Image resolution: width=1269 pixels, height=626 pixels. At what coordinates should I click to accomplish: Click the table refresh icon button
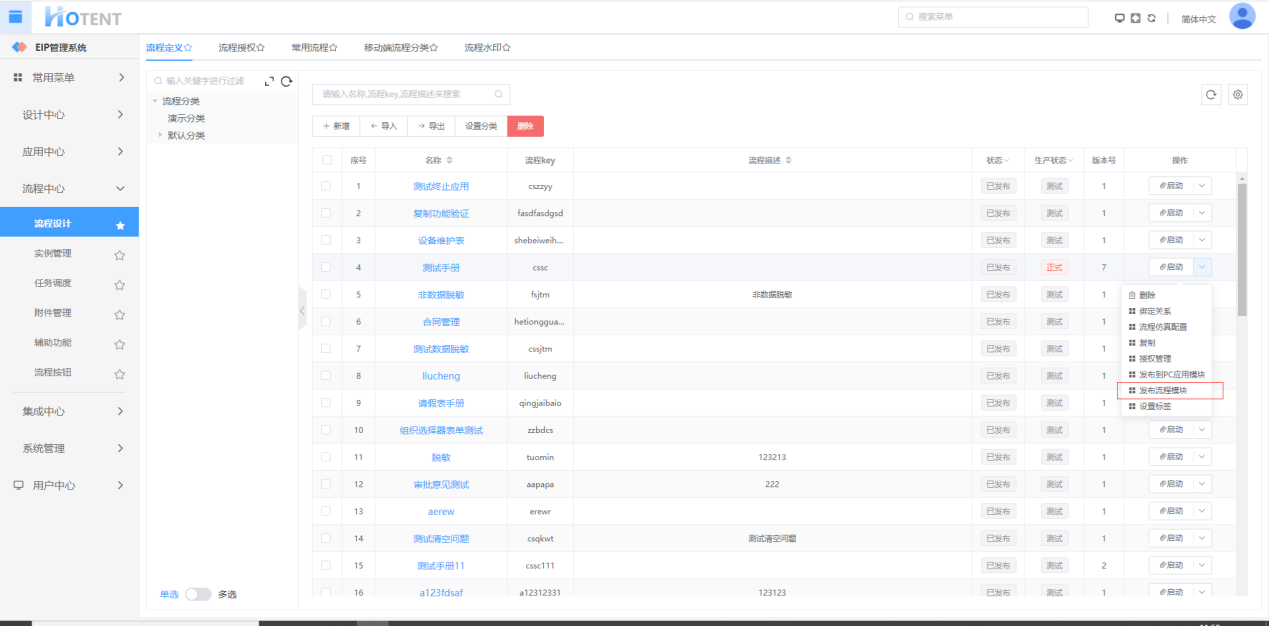pyautogui.click(x=1211, y=94)
